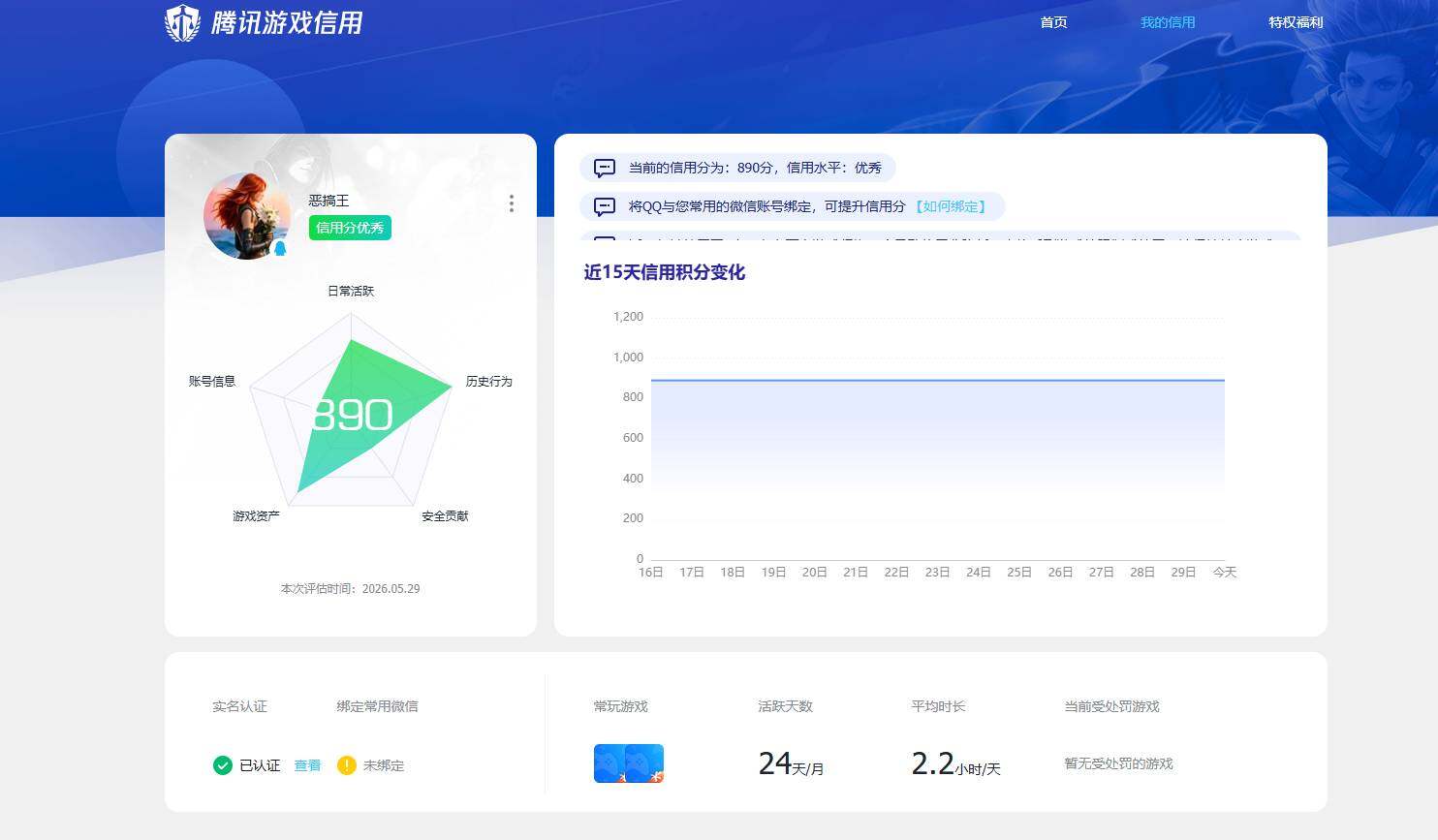Go to the 首页 navigation item
Viewport: 1438px width, 840px height.
pyautogui.click(x=1053, y=22)
